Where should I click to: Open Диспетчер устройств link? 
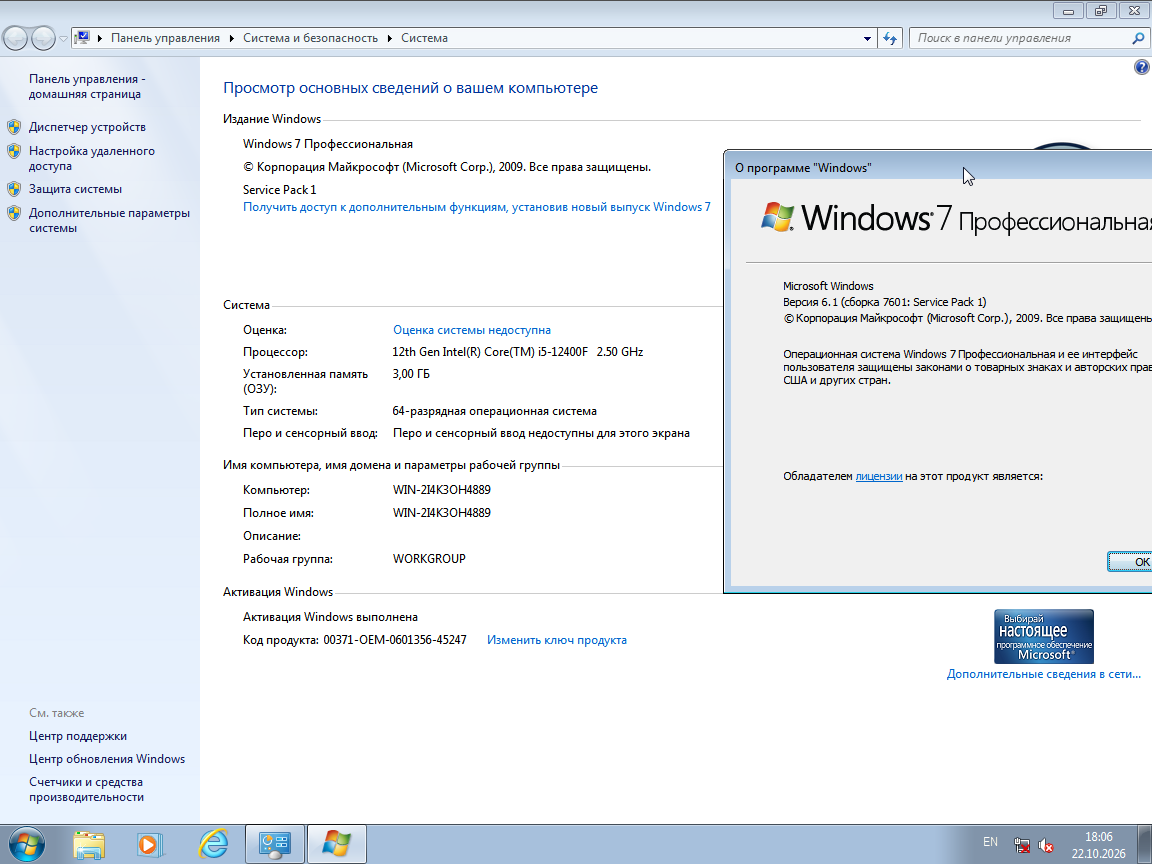point(87,126)
